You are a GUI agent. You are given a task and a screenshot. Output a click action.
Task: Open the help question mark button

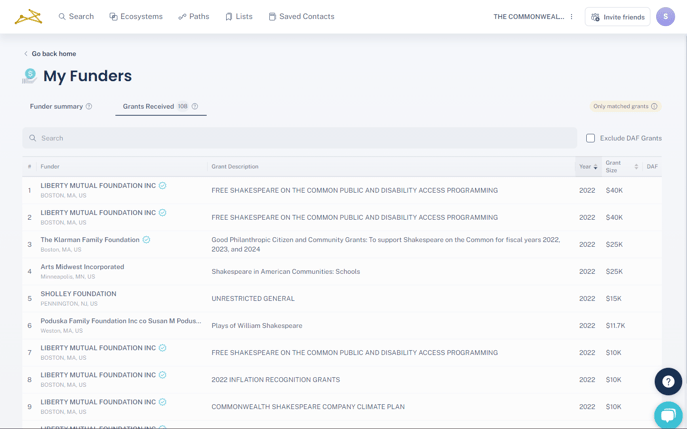pos(668,381)
